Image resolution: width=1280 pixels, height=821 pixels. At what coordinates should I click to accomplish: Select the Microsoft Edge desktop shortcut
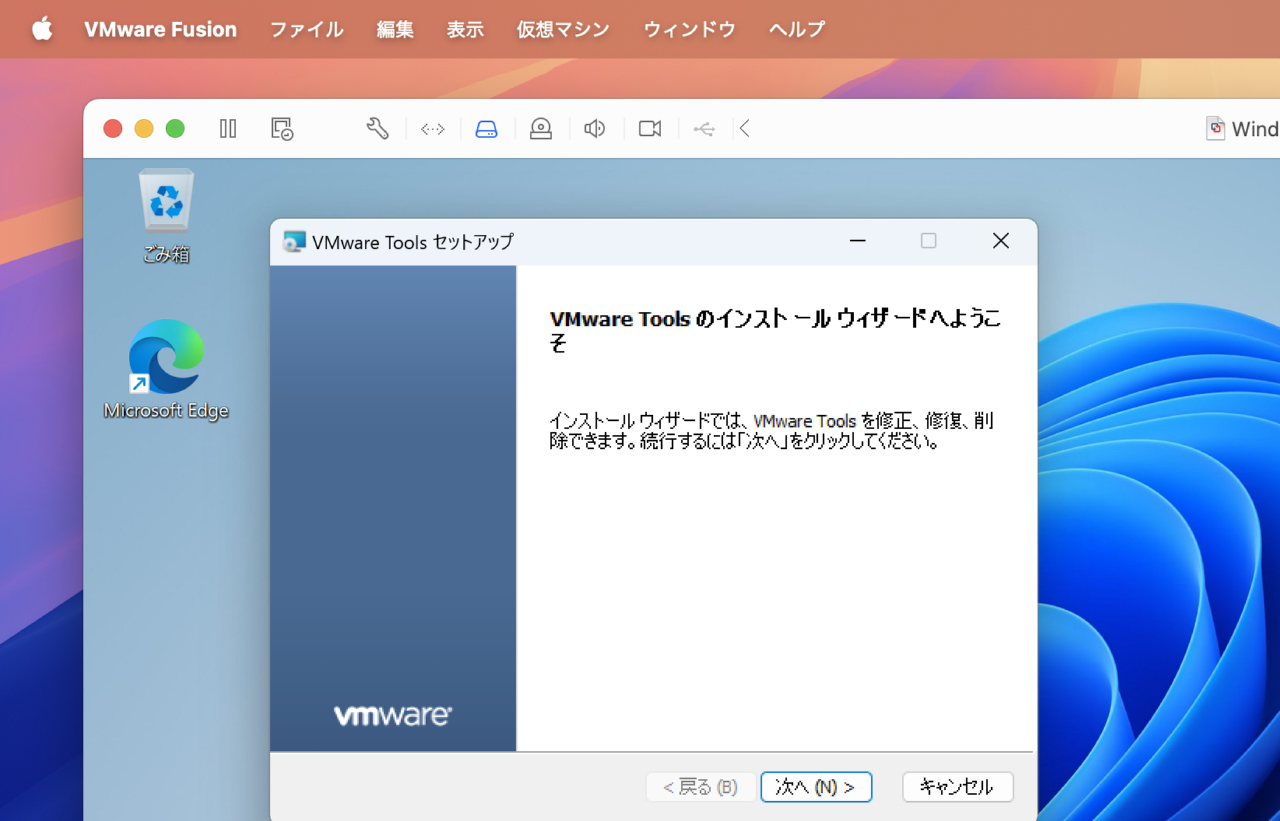click(166, 370)
